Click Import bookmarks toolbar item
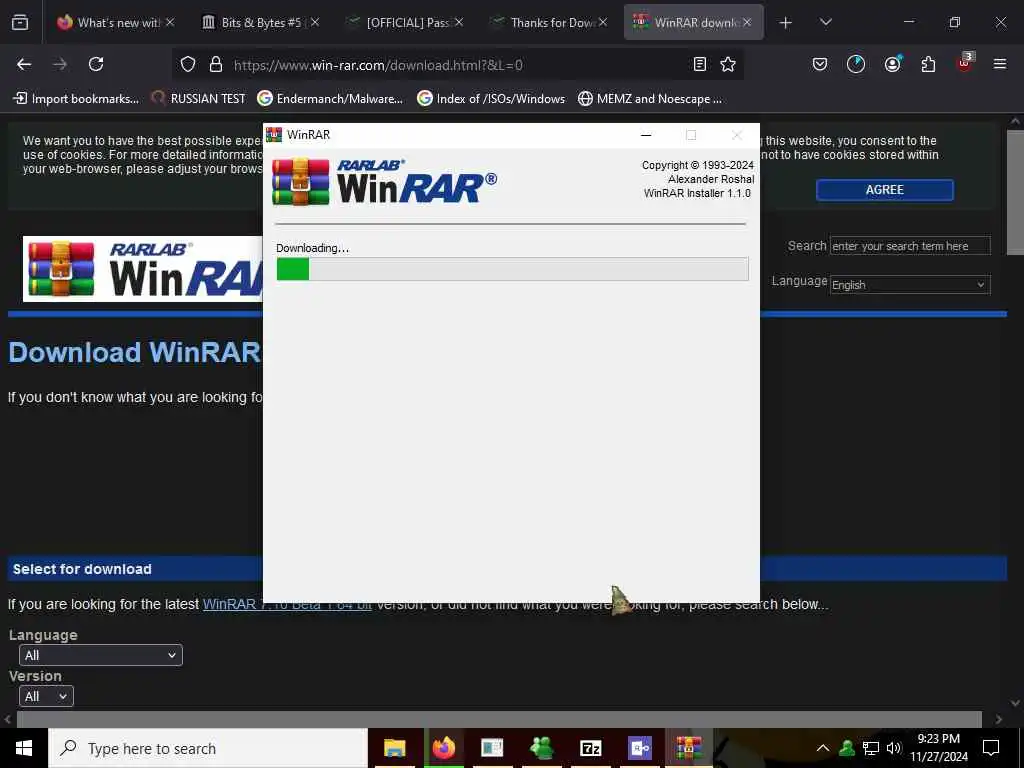The image size is (1024, 768). pyautogui.click(x=76, y=99)
